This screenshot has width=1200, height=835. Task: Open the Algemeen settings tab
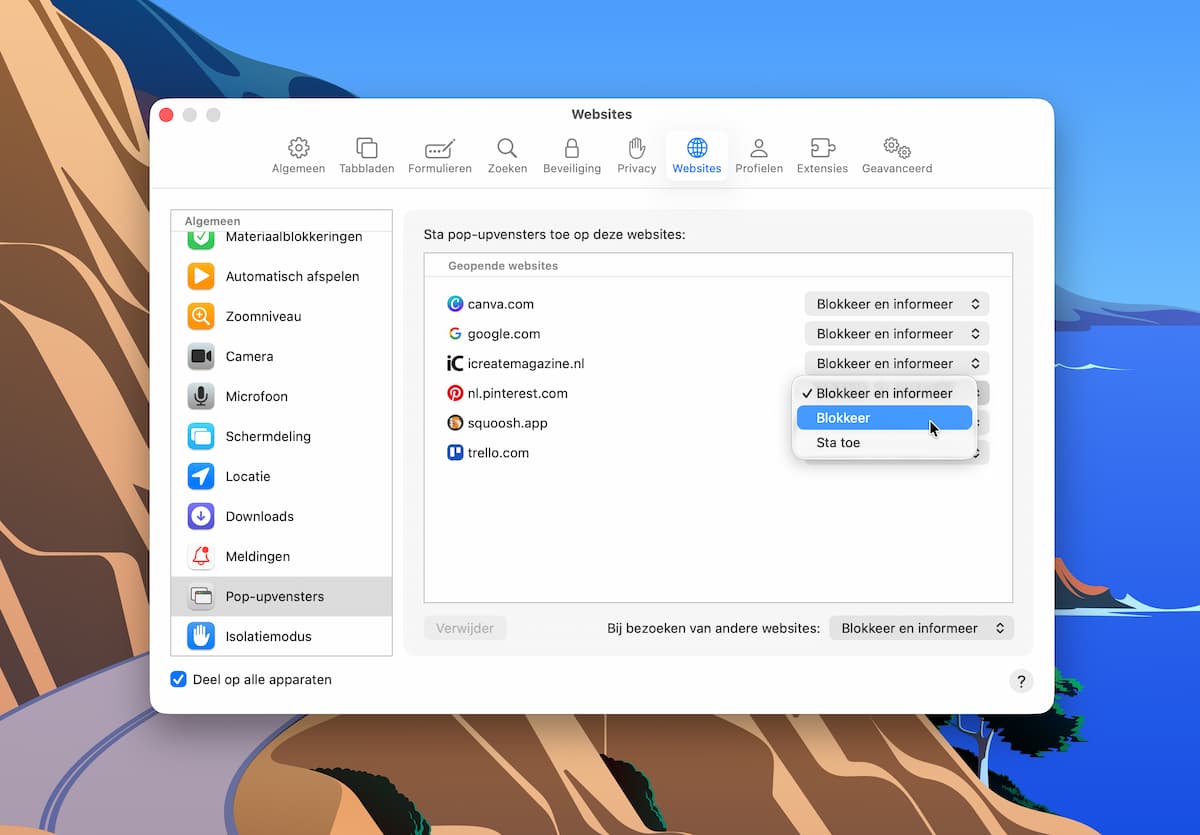[x=298, y=156]
